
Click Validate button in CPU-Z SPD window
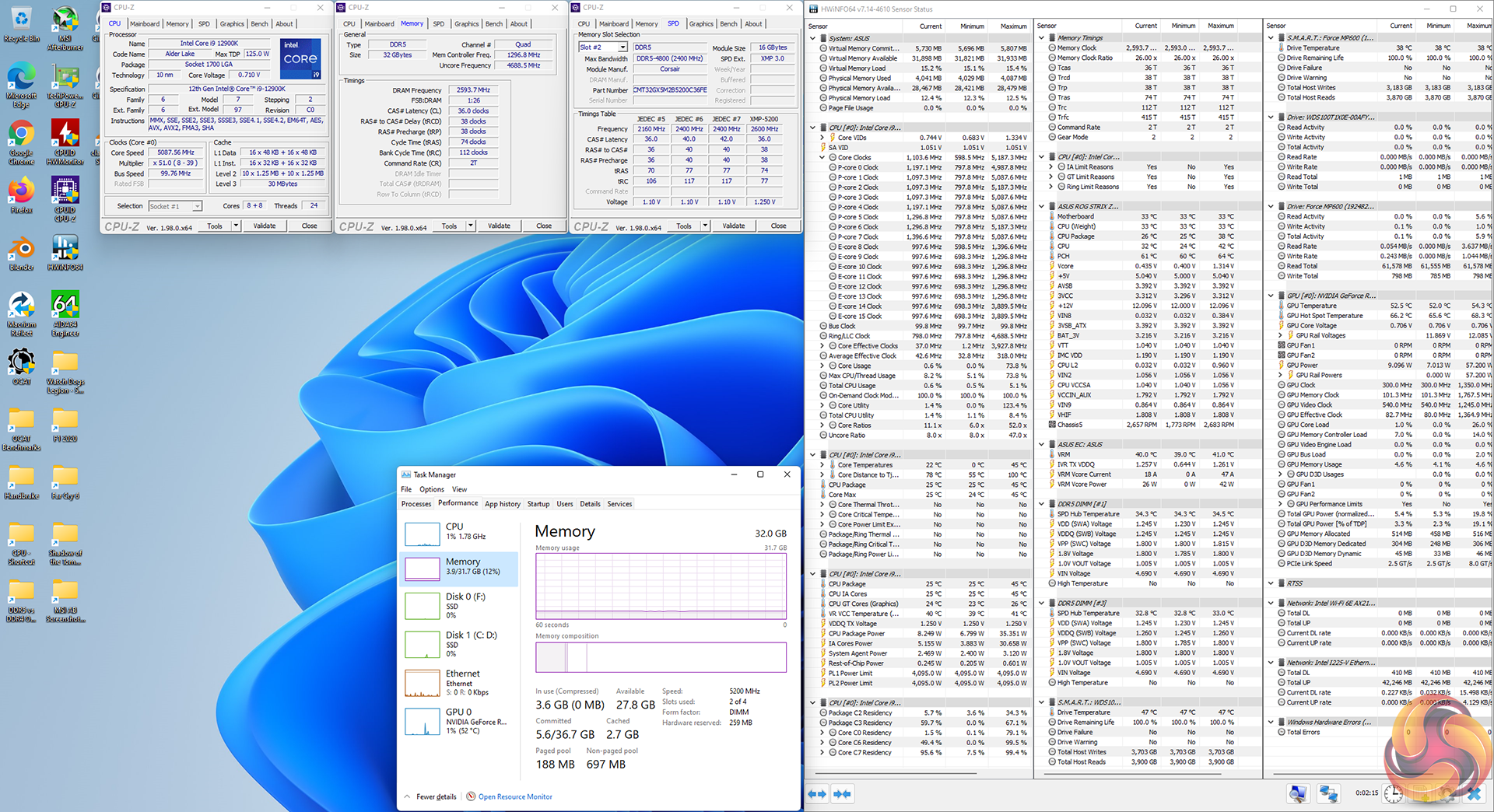[x=733, y=226]
